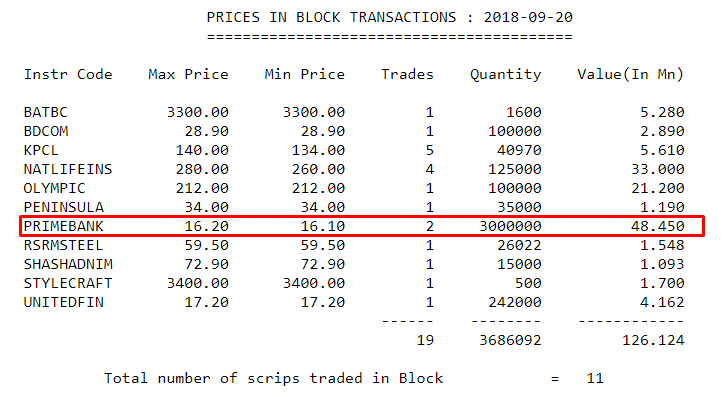Click the total scrips count 11
The height and width of the screenshot is (397, 724).
(x=595, y=379)
